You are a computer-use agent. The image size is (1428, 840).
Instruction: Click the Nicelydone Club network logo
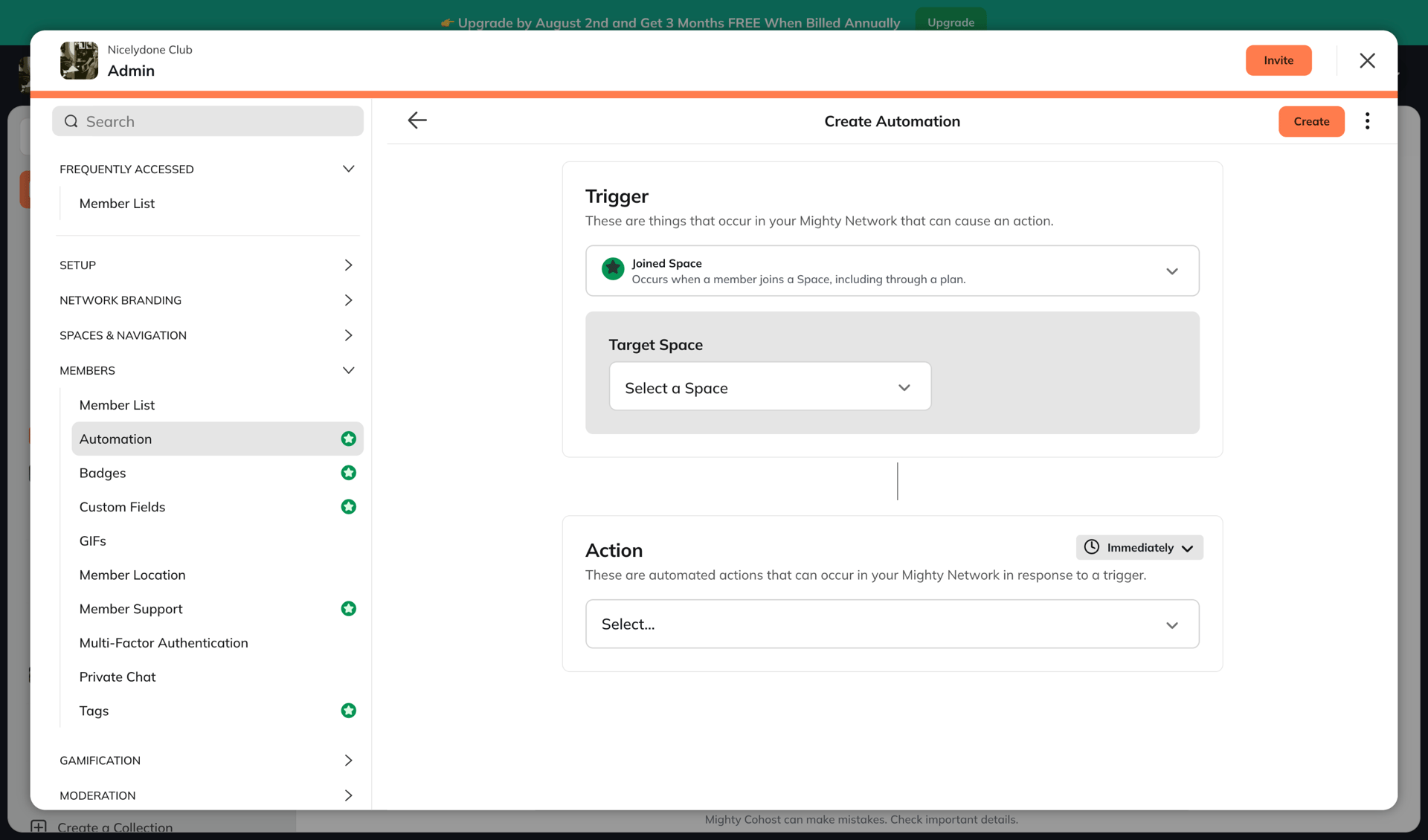click(79, 60)
